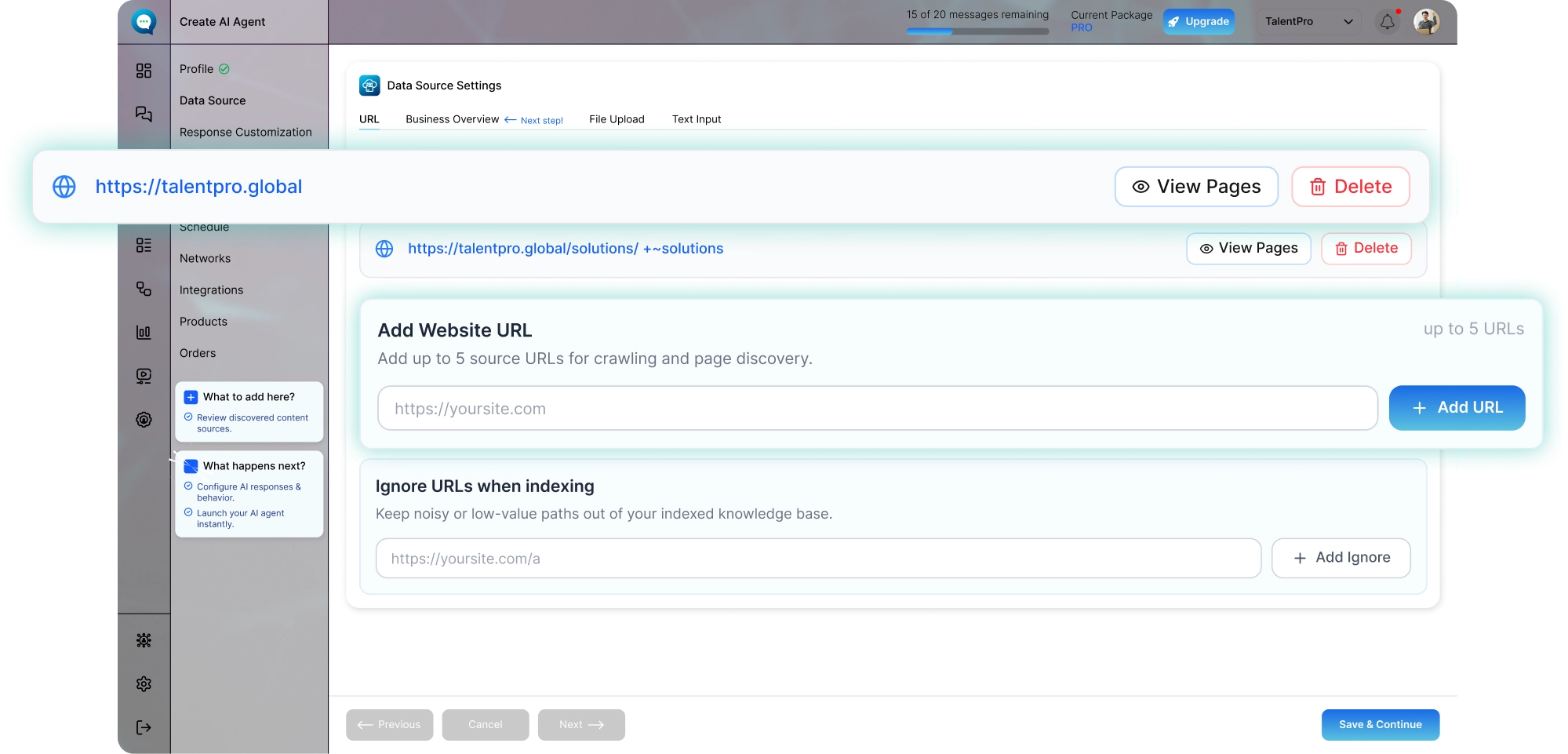Click the target-shaped sidebar icon

pos(144,420)
